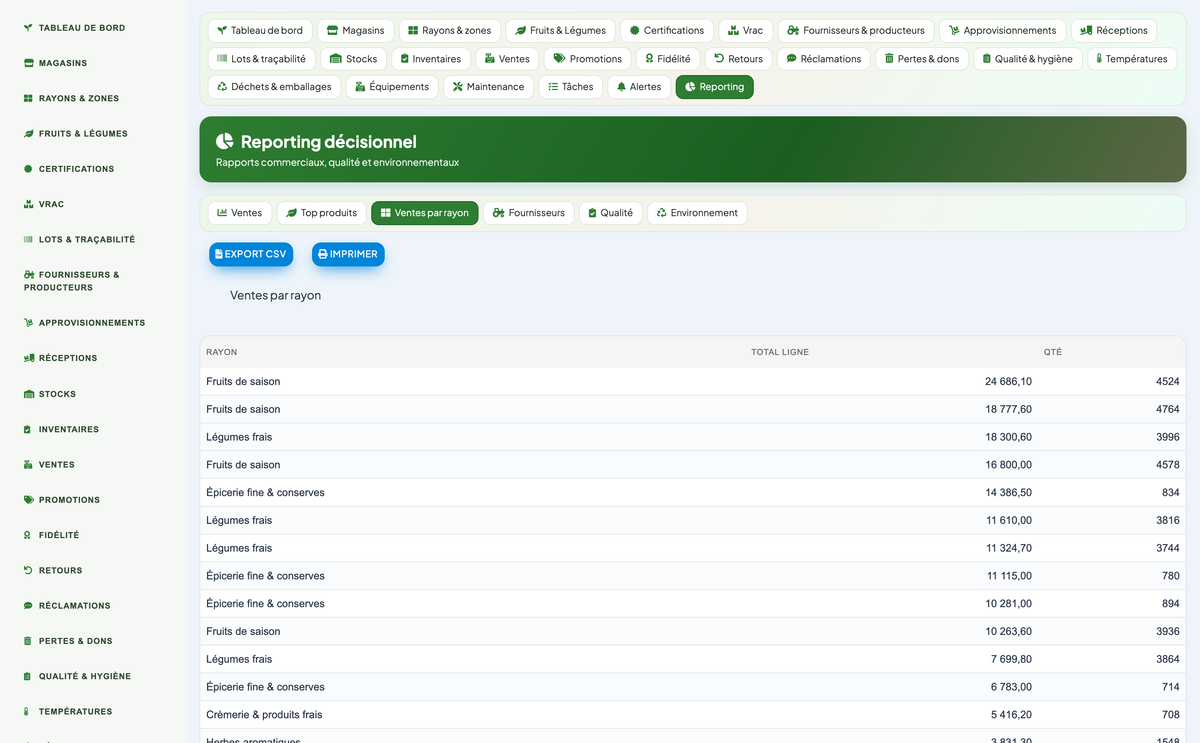Go to Tâches in top navigation
This screenshot has width=1200, height=743.
571,87
